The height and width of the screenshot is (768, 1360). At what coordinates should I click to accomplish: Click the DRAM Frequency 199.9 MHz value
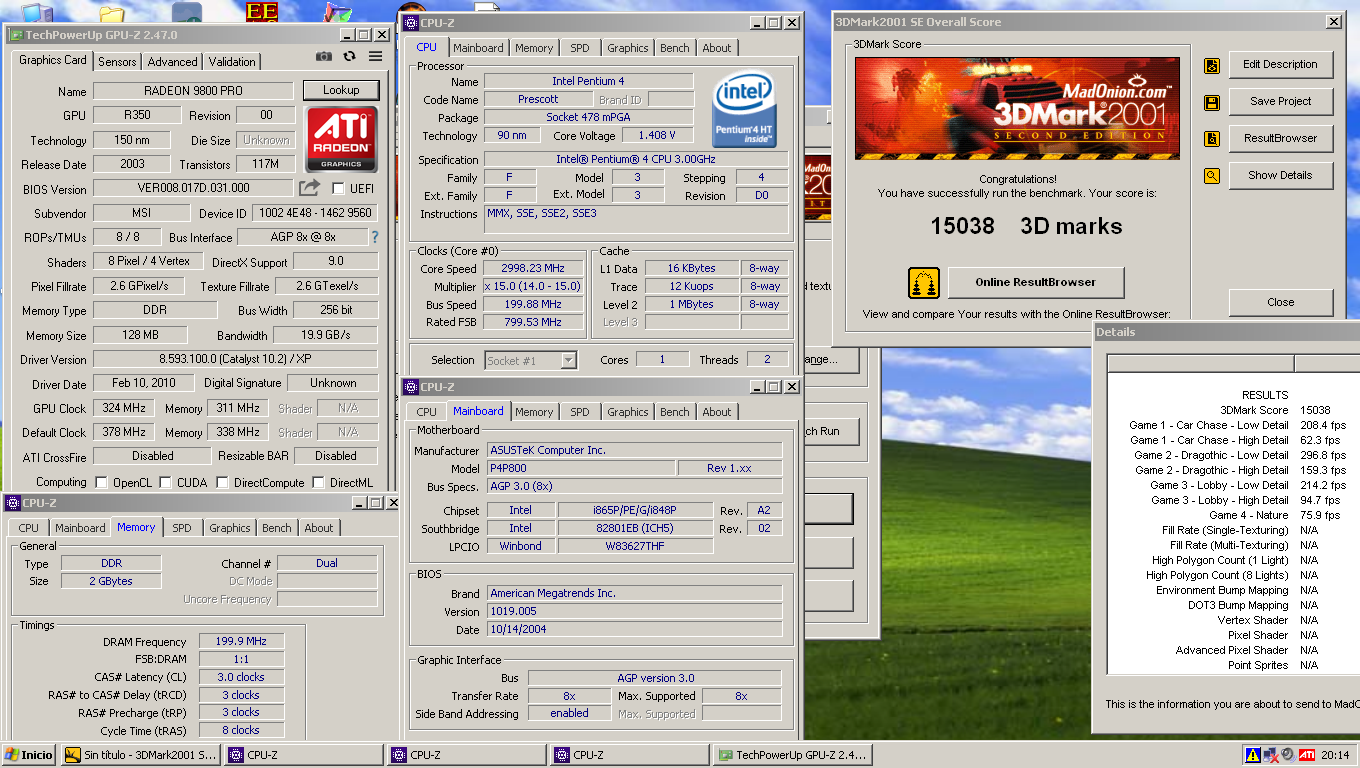(241, 642)
